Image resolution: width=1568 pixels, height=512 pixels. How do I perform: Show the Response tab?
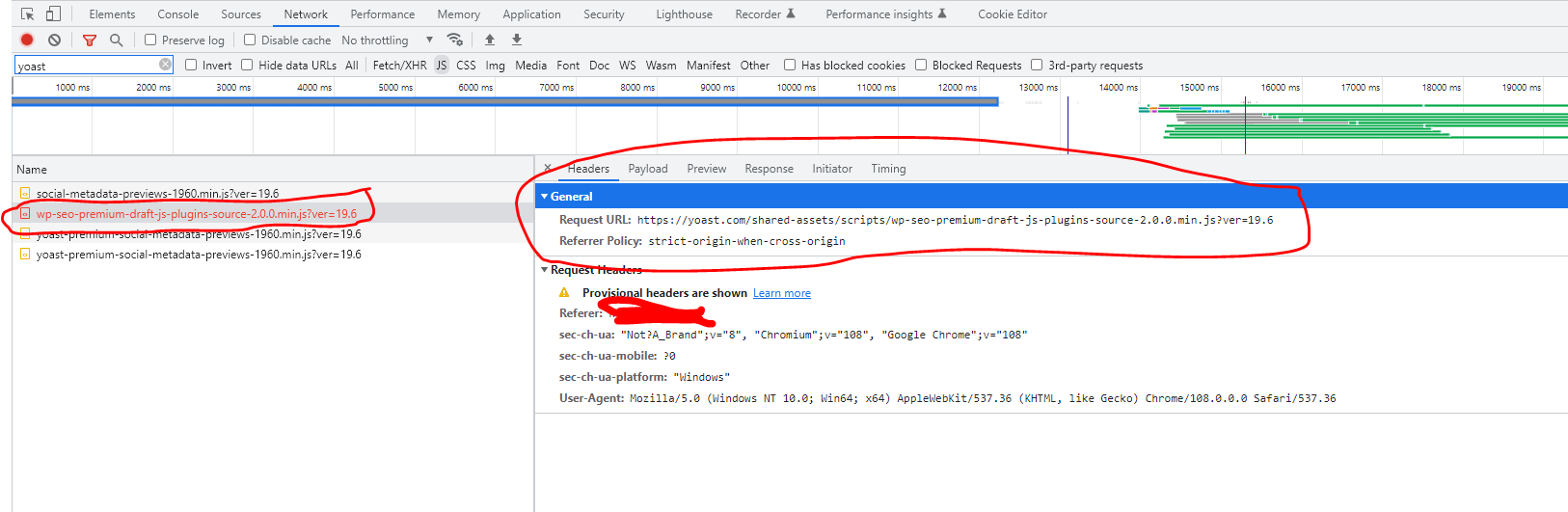tap(769, 168)
